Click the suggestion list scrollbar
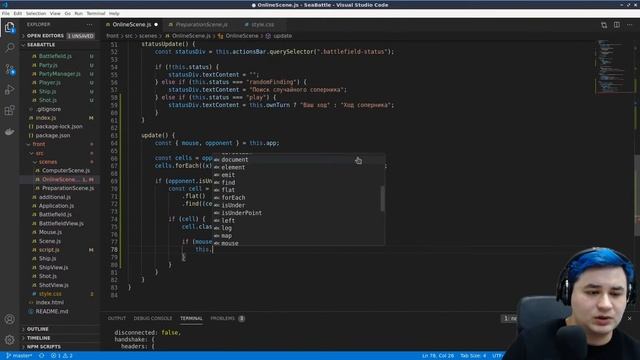The width and height of the screenshot is (640, 360). tap(382, 199)
